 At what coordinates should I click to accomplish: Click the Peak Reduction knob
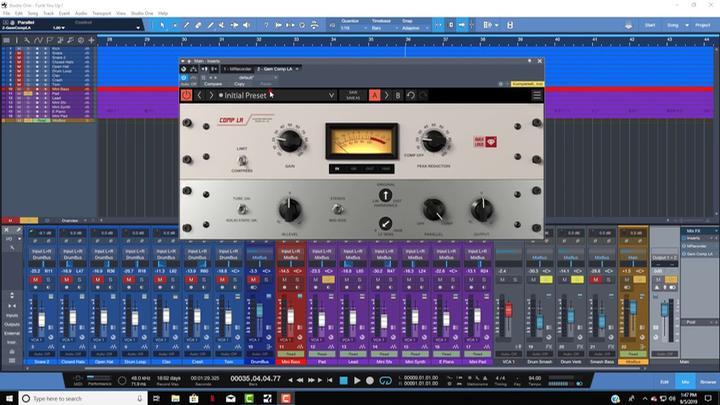[x=433, y=141]
